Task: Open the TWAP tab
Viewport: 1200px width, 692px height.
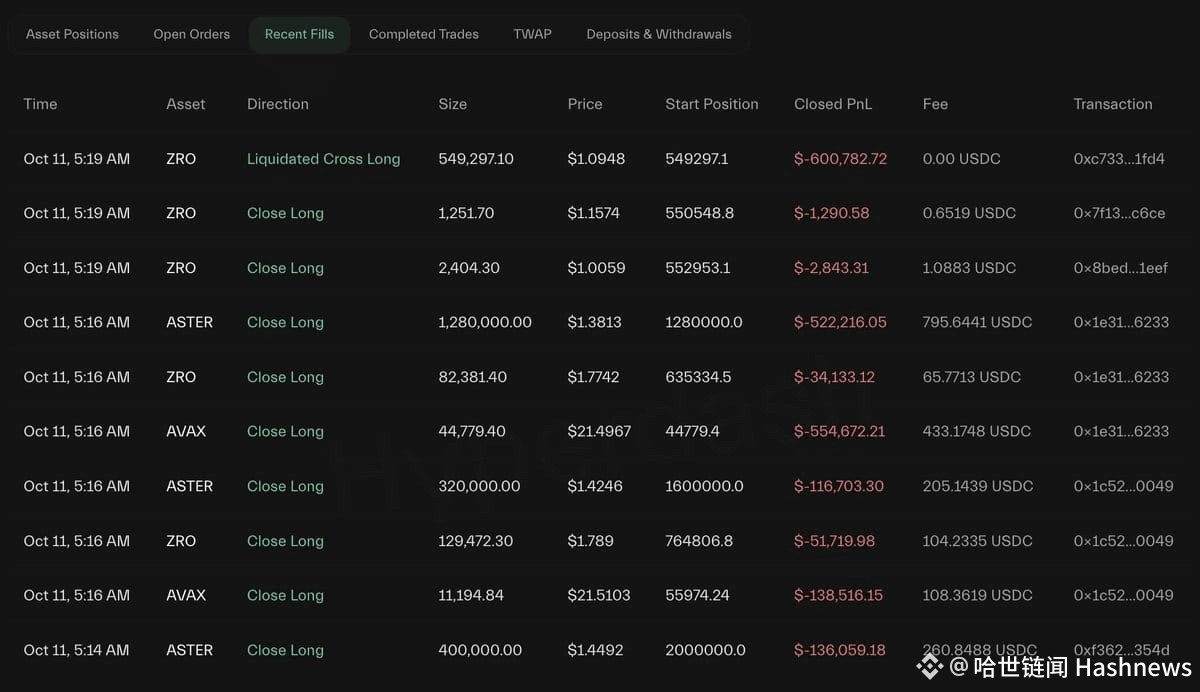Action: pos(532,34)
